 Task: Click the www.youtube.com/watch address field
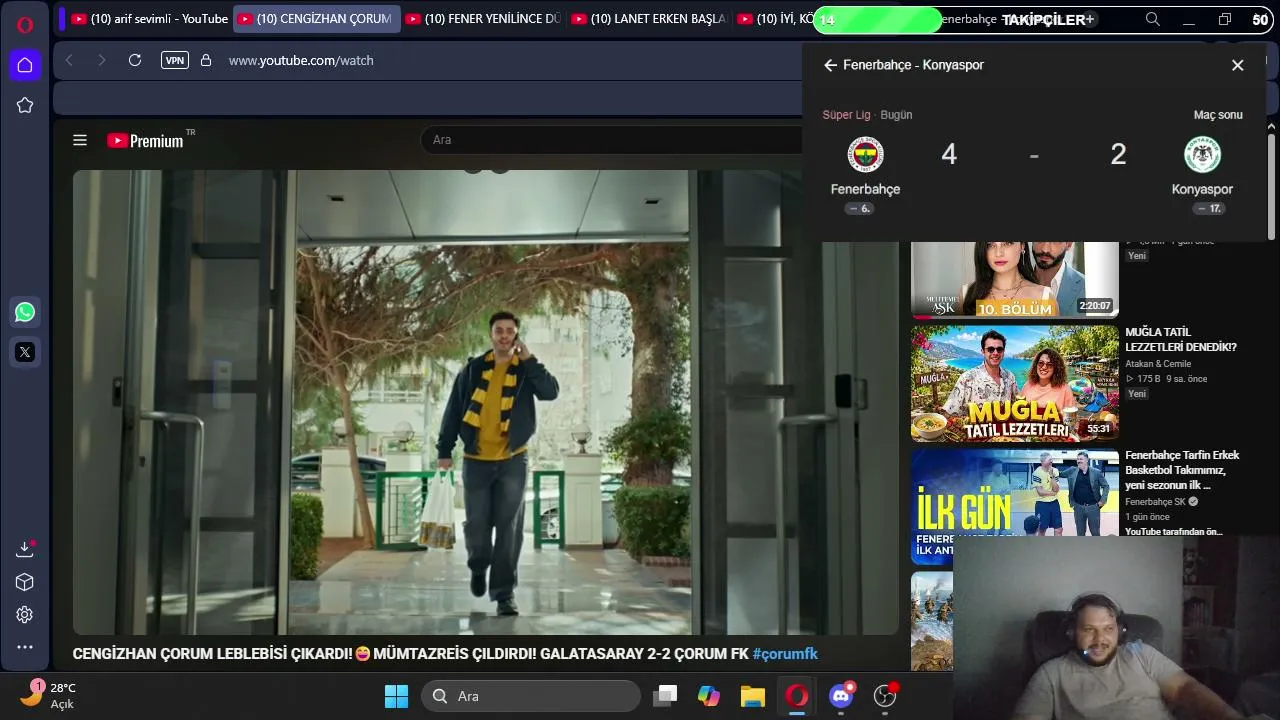pyautogui.click(x=301, y=60)
